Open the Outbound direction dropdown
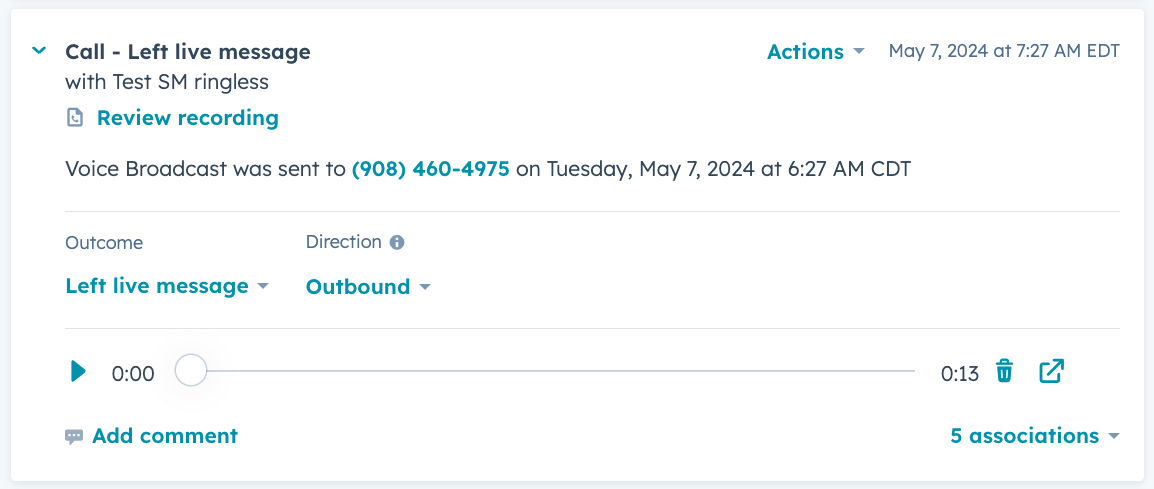The width and height of the screenshot is (1154, 489). (368, 286)
